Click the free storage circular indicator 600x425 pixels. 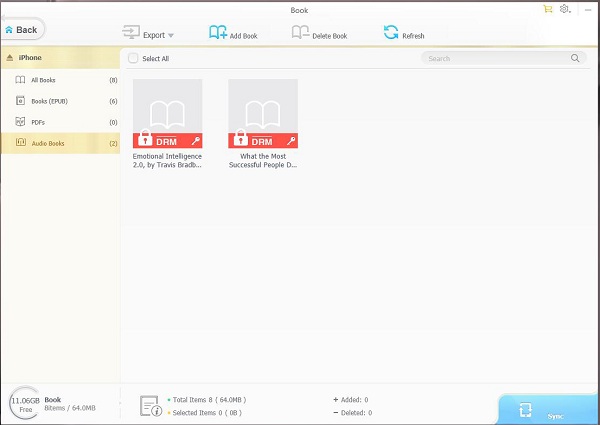23,403
